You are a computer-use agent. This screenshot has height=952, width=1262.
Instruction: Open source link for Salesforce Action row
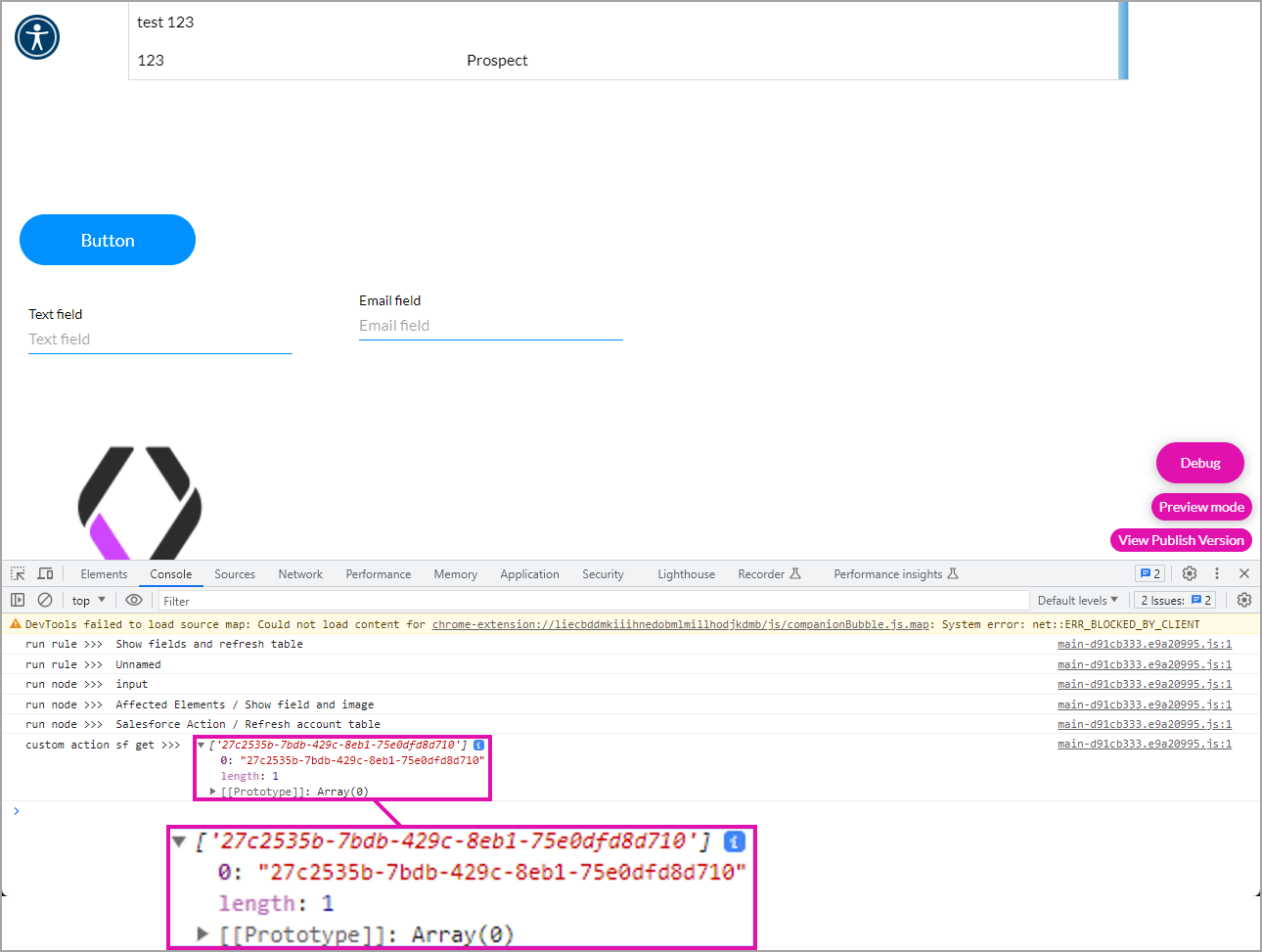click(x=1145, y=724)
